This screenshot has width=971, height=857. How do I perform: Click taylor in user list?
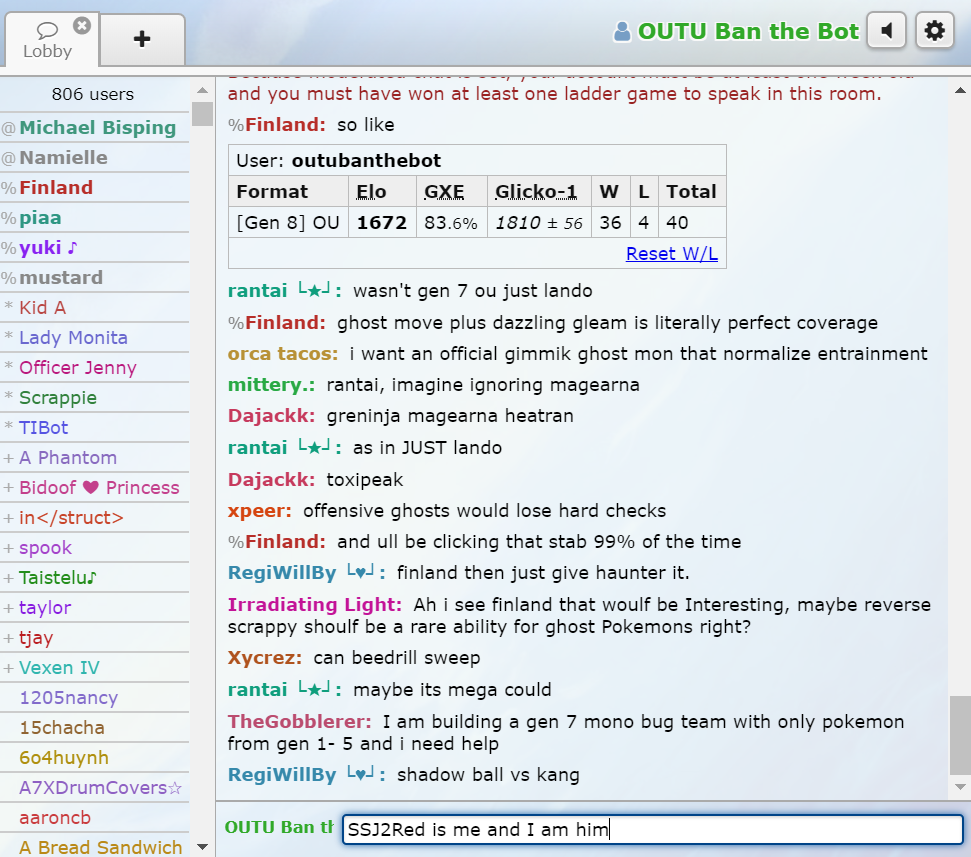(x=94, y=608)
